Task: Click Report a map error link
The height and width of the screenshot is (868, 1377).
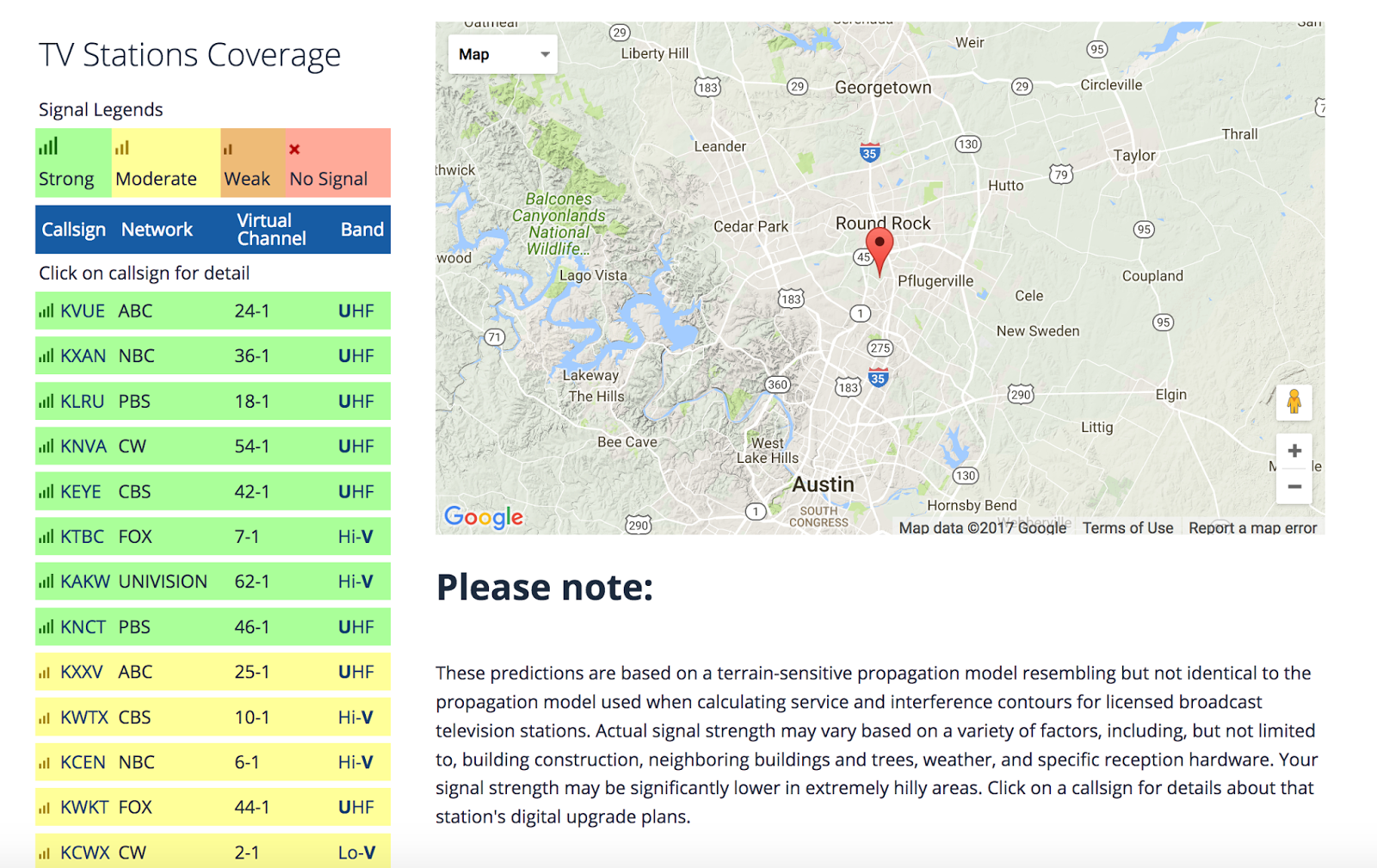Action: coord(1252,528)
